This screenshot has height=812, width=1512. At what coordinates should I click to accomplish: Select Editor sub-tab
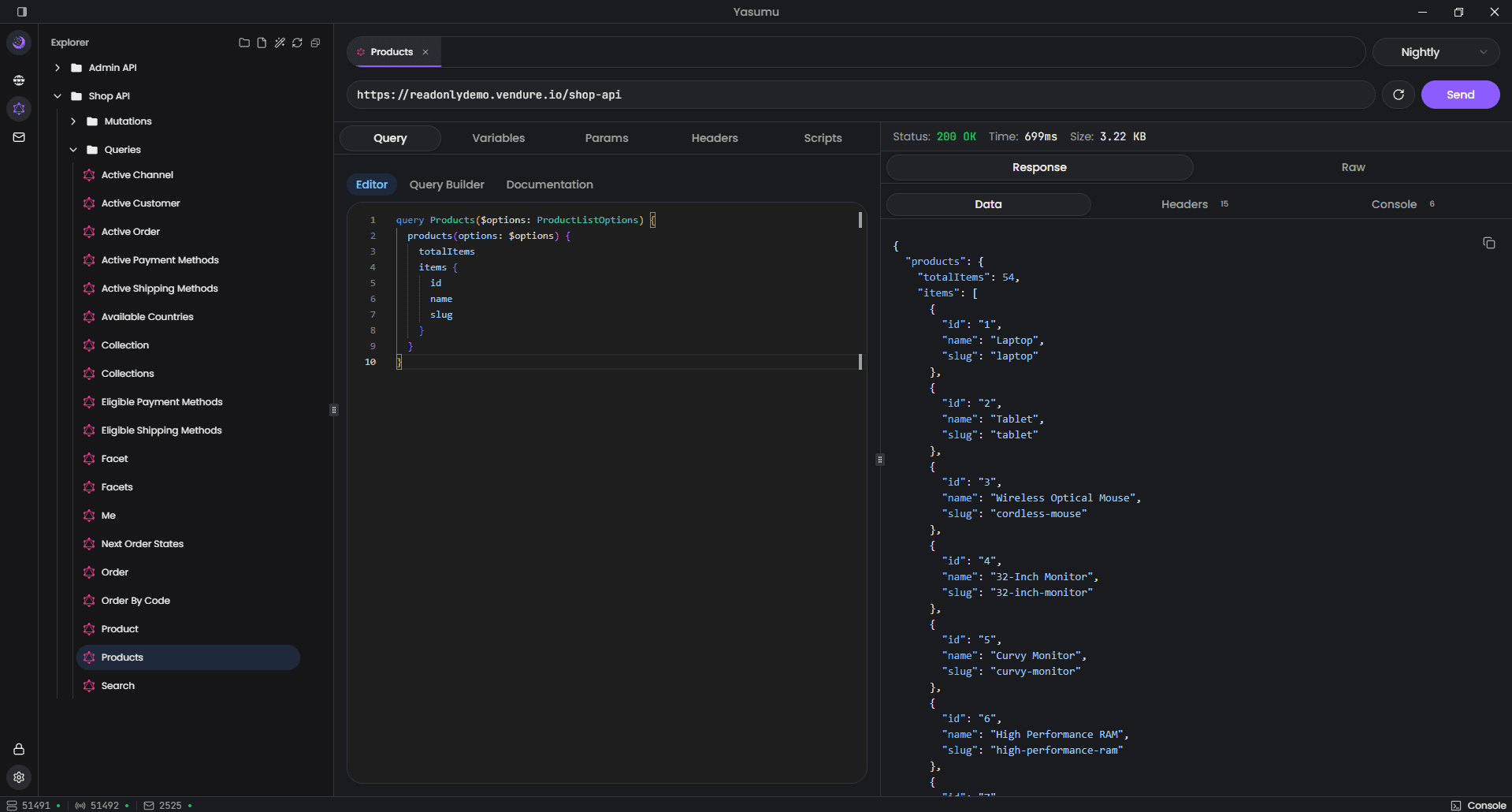[x=372, y=184]
